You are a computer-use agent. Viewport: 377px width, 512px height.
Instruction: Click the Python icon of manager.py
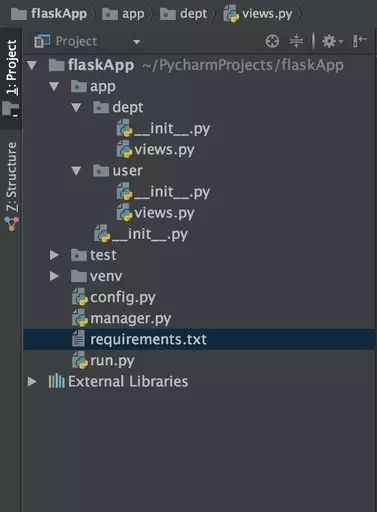(80, 318)
